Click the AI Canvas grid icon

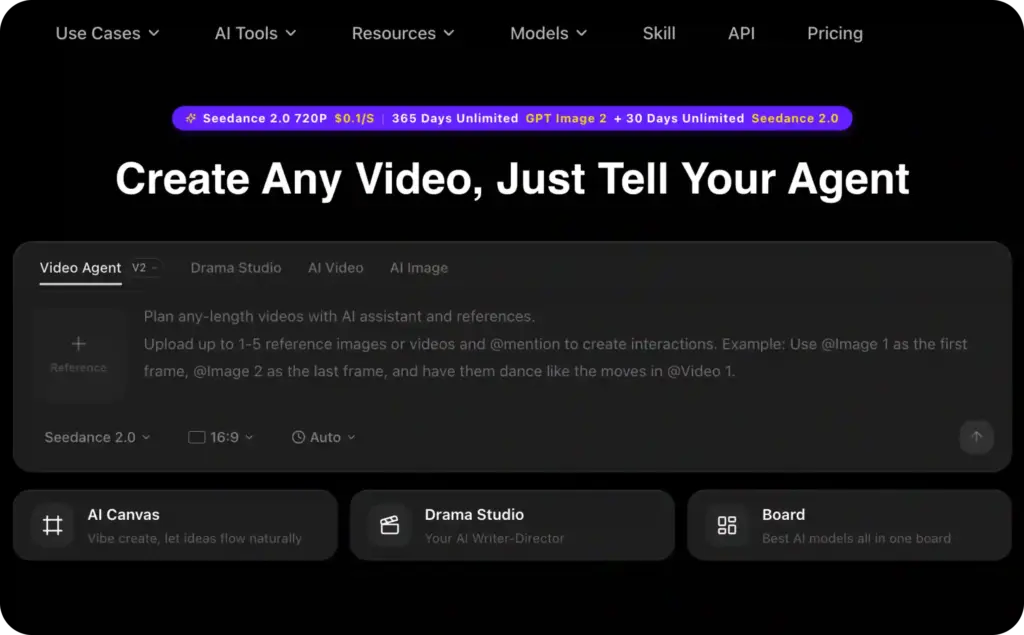53,525
